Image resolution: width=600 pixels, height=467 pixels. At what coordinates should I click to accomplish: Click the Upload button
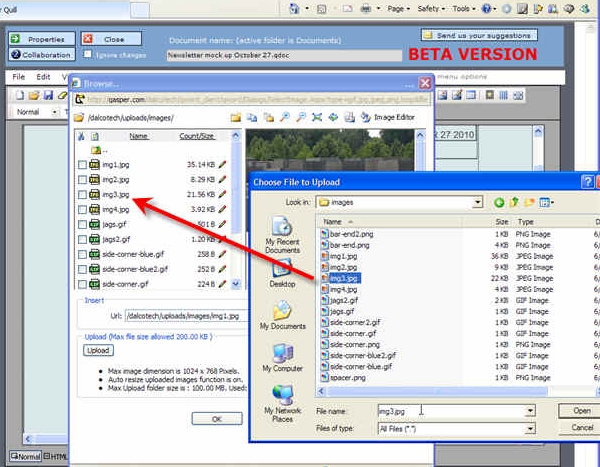(x=98, y=350)
